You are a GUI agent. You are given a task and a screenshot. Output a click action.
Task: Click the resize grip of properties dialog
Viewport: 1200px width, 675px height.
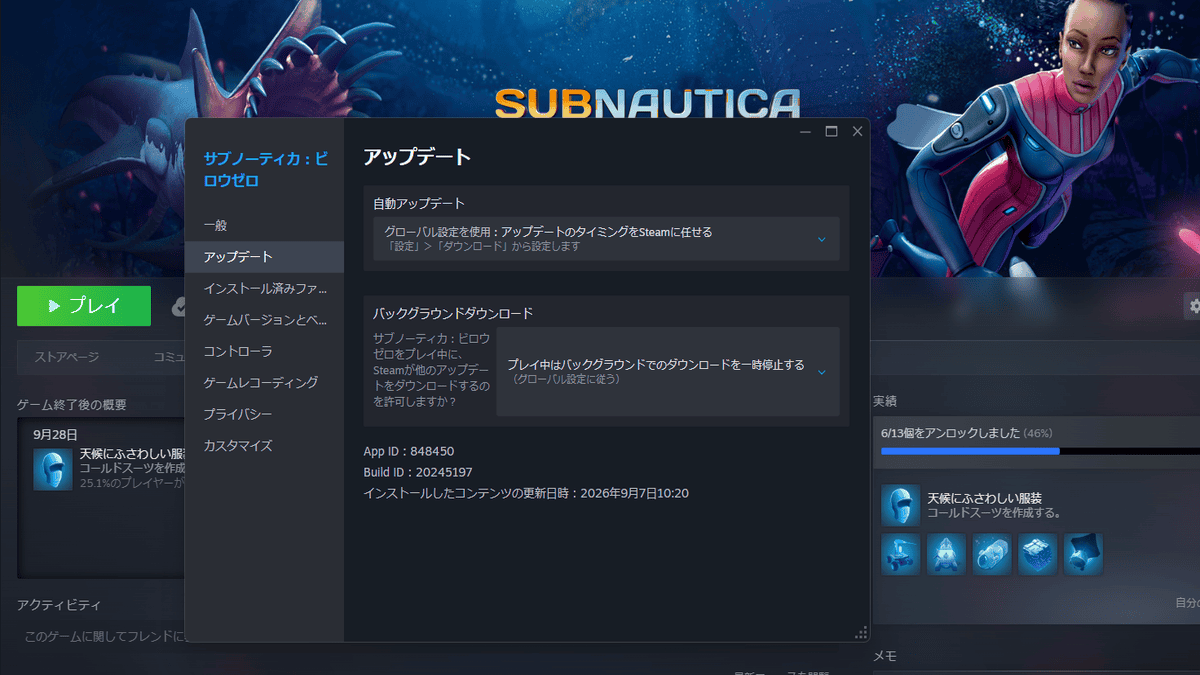click(861, 633)
